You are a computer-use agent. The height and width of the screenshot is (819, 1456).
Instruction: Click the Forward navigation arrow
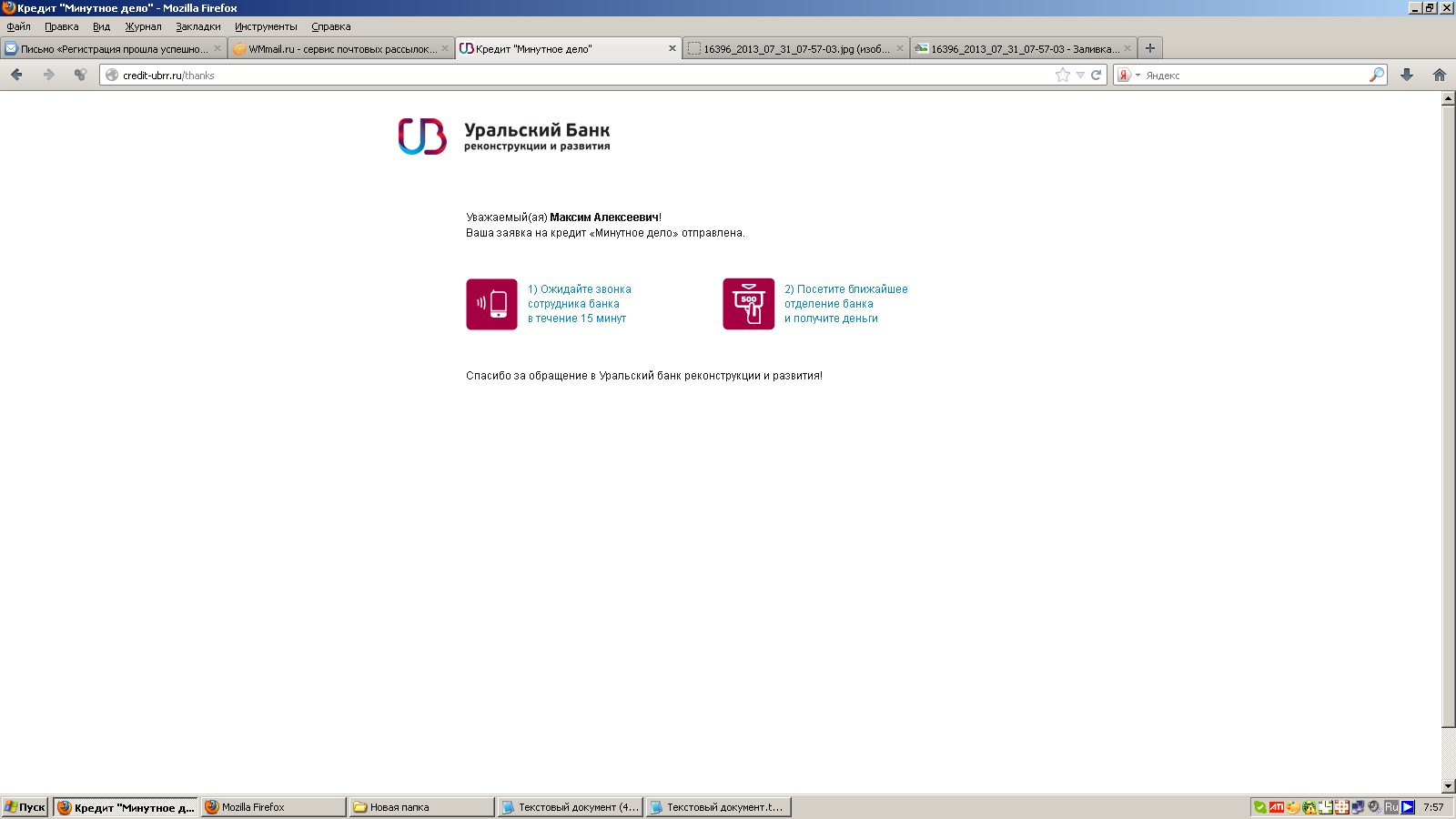tap(49, 75)
